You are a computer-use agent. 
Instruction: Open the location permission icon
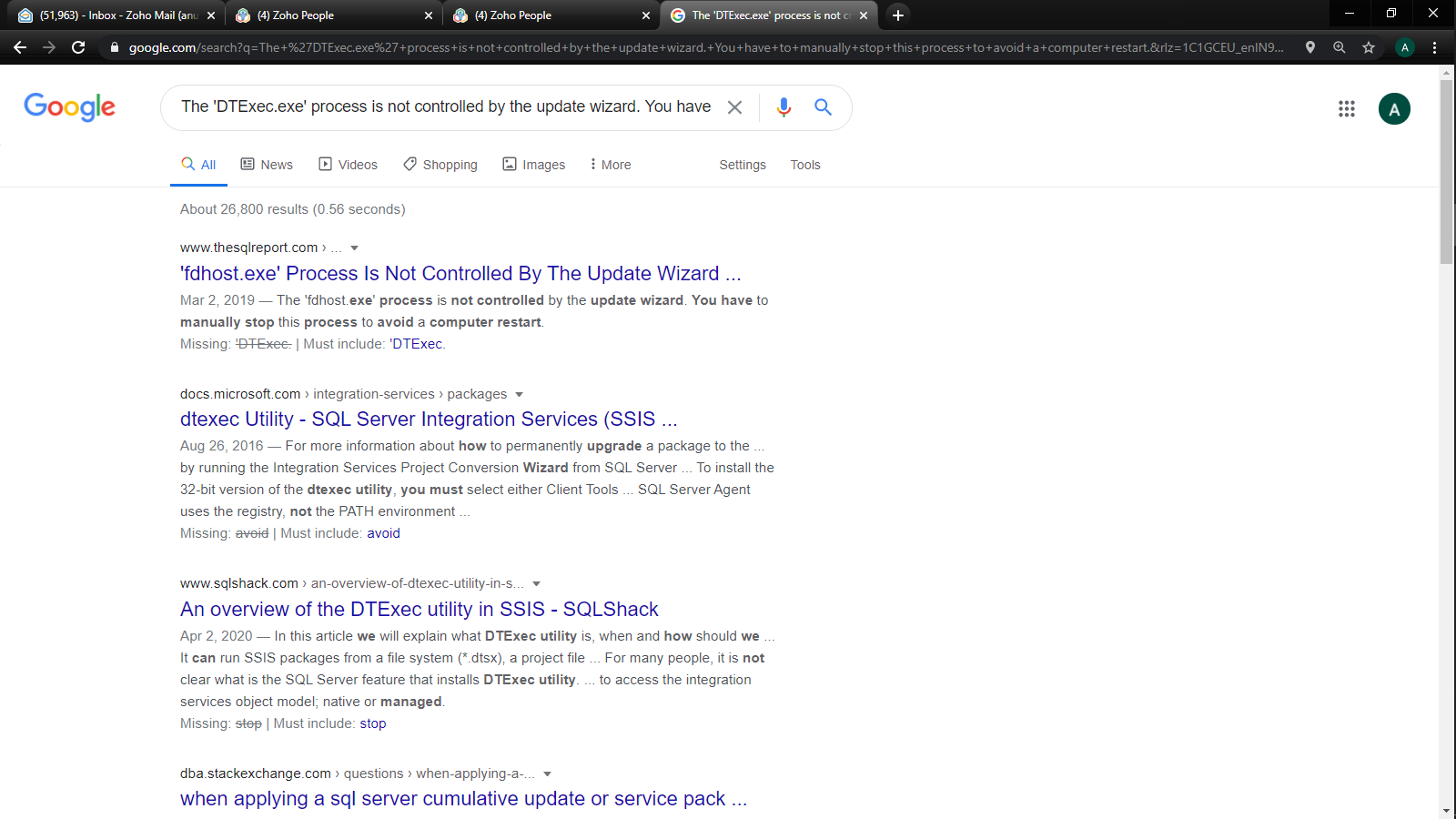click(1310, 47)
